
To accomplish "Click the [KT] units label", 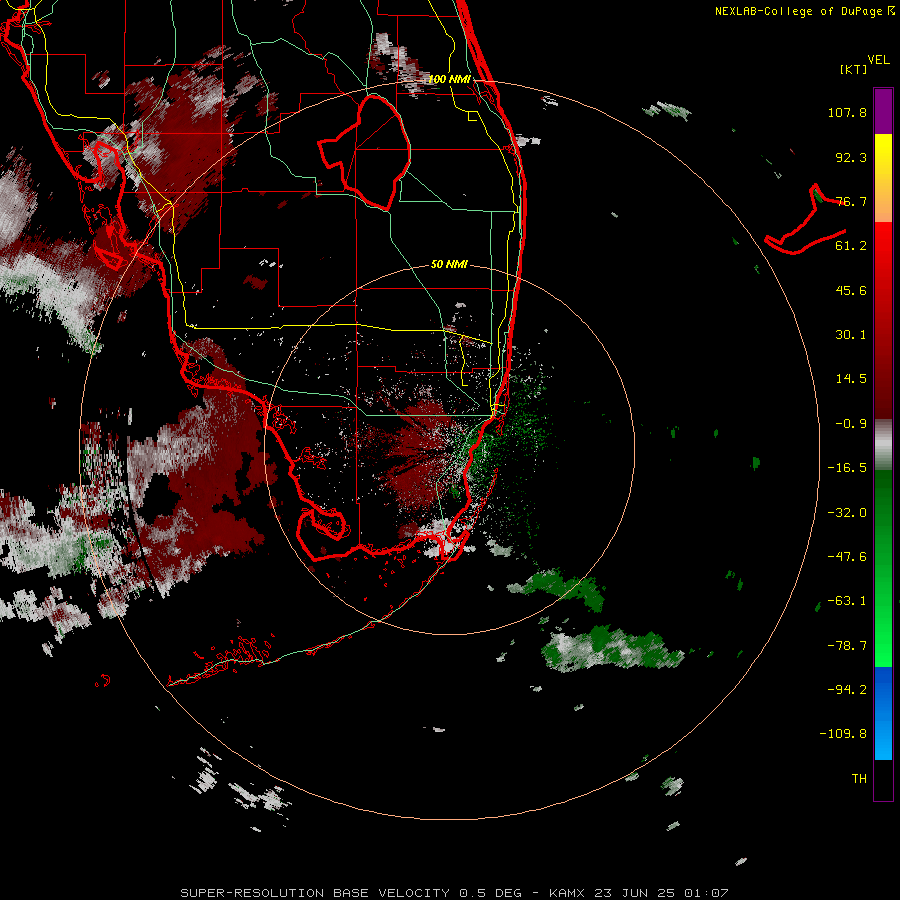I will click(x=854, y=69).
